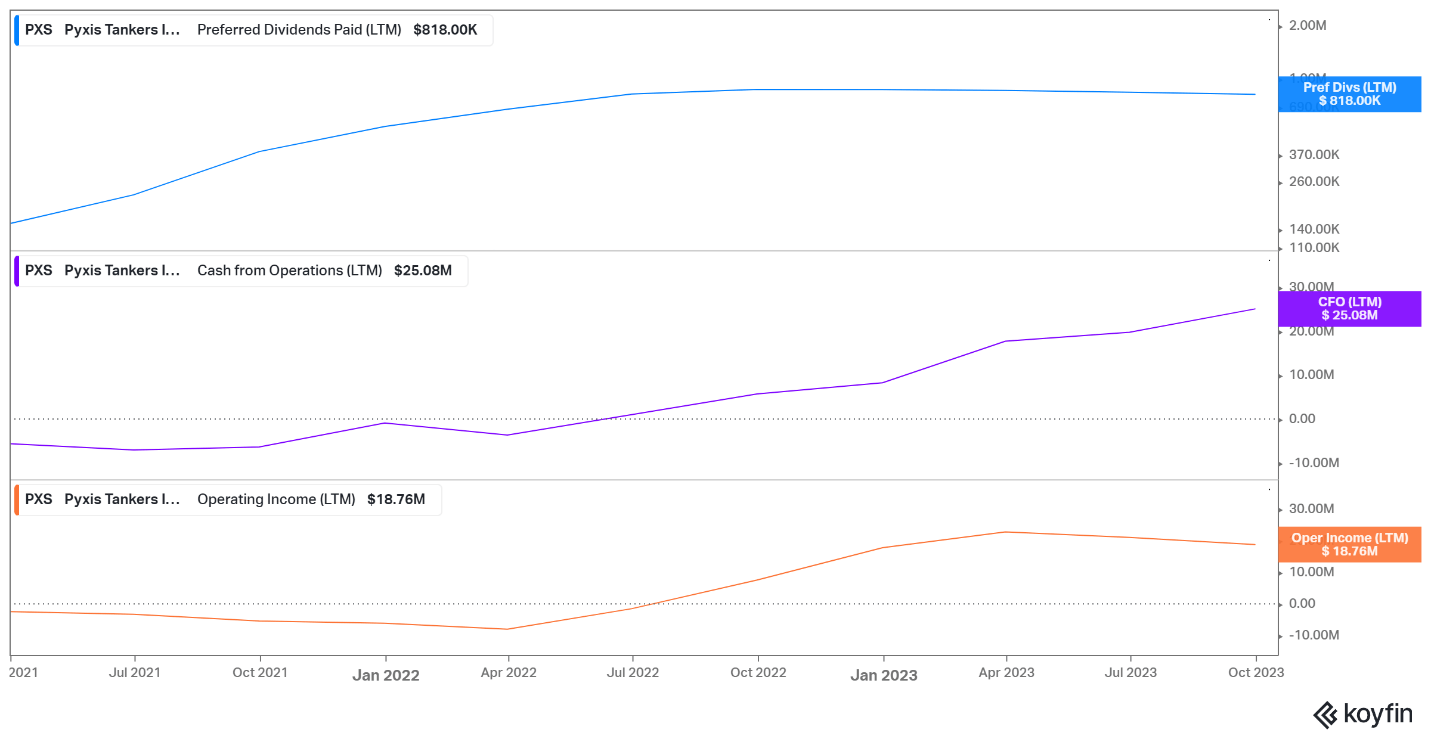Click the blue Preferred Dividends legend color bar
Image resolution: width=1431 pixels, height=739 pixels.
click(16, 30)
